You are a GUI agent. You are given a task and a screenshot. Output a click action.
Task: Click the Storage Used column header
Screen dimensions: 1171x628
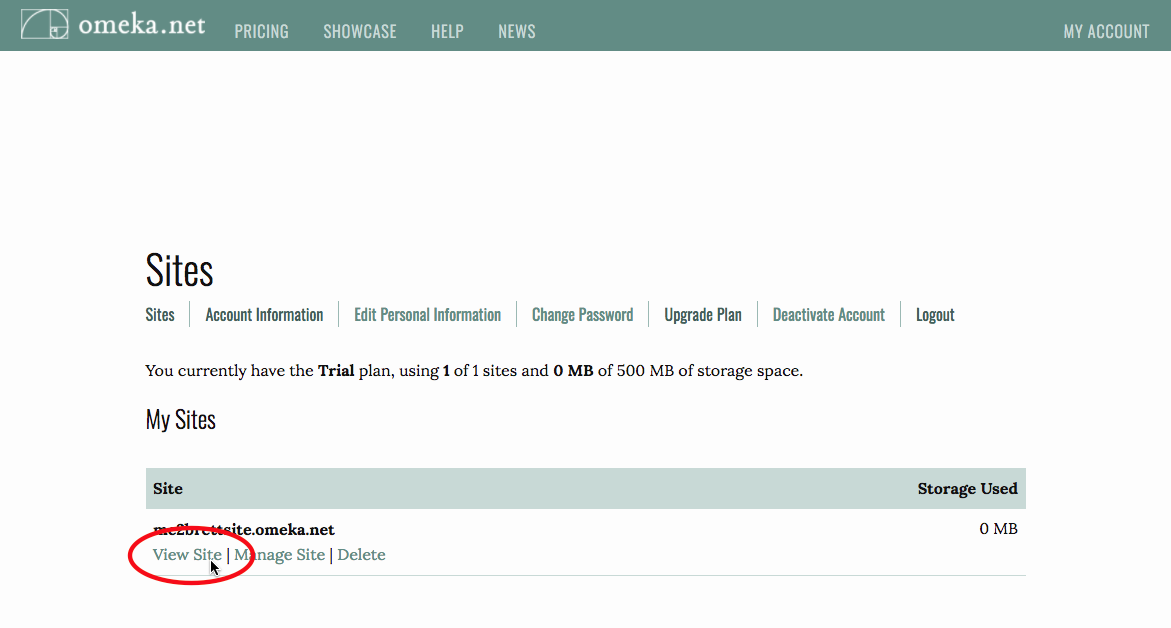coord(967,489)
